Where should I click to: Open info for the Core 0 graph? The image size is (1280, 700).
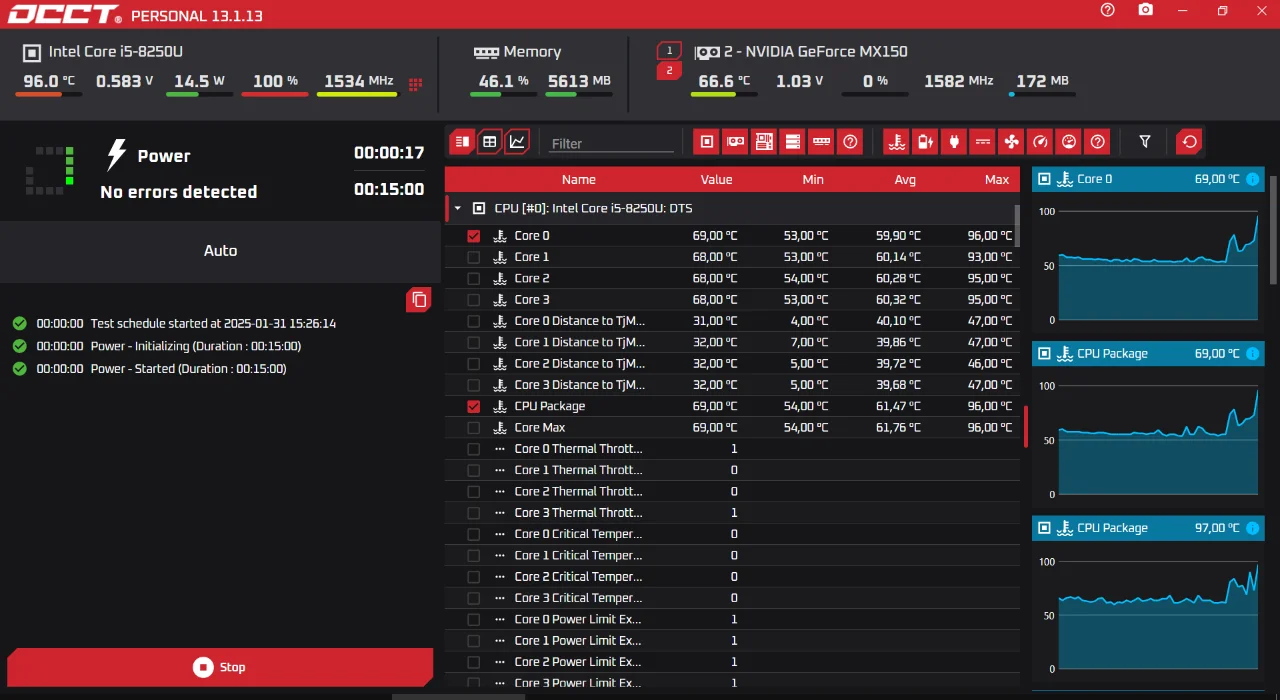tap(1252, 179)
